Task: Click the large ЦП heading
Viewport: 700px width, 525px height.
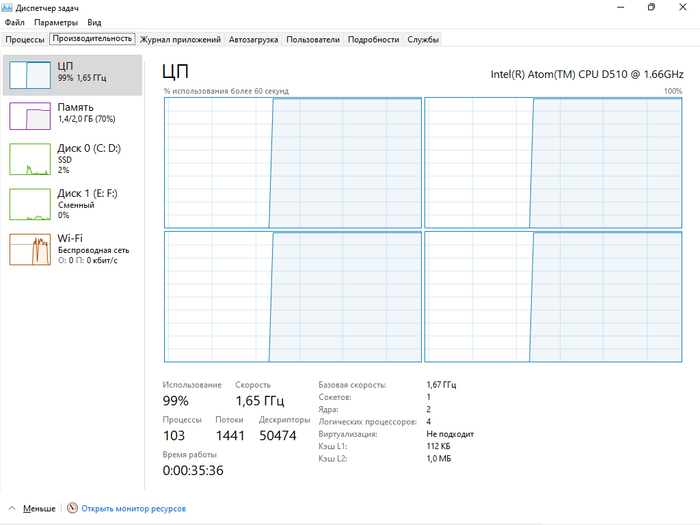Action: [x=175, y=71]
